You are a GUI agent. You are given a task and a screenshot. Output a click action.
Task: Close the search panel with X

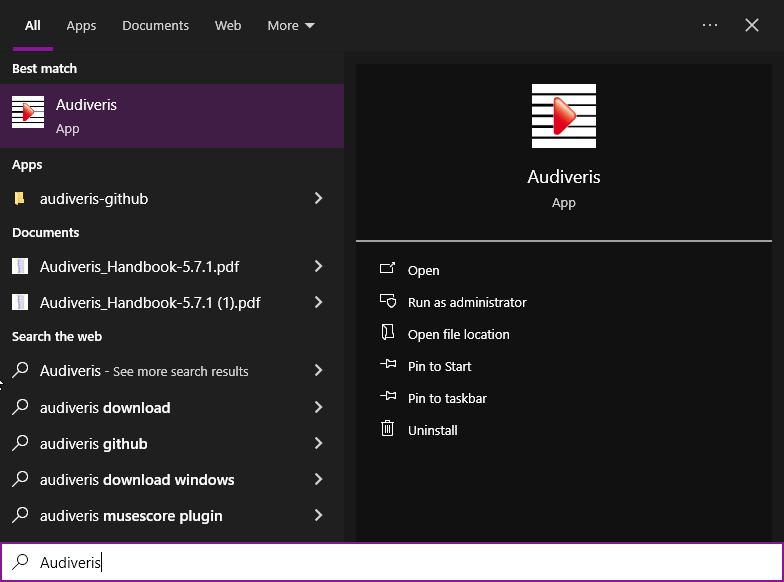coord(752,25)
